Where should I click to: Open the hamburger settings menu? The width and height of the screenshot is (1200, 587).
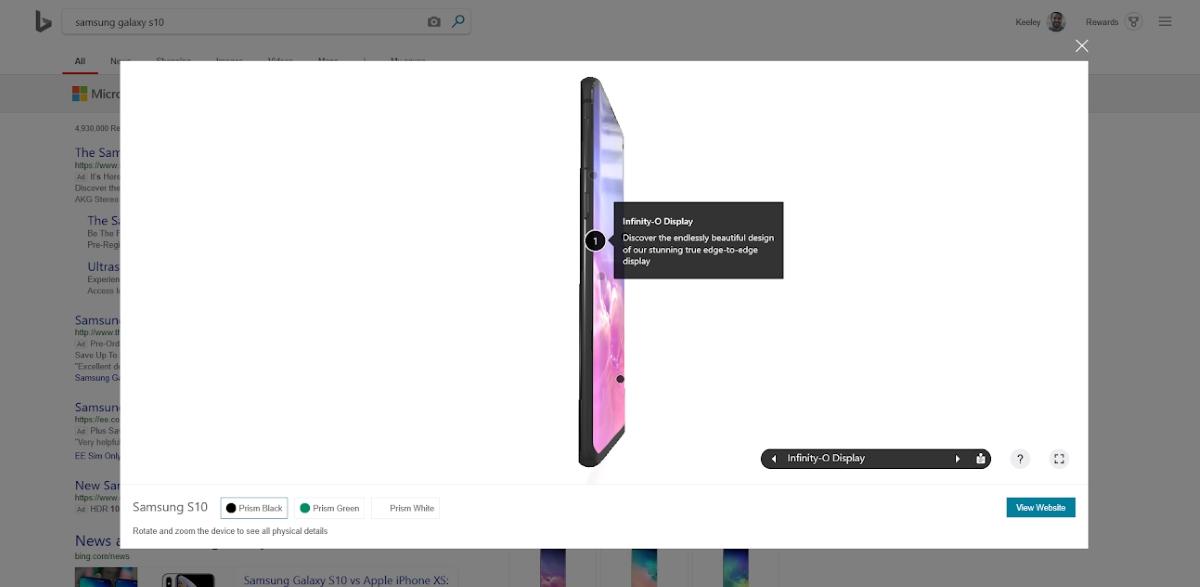tap(1165, 22)
